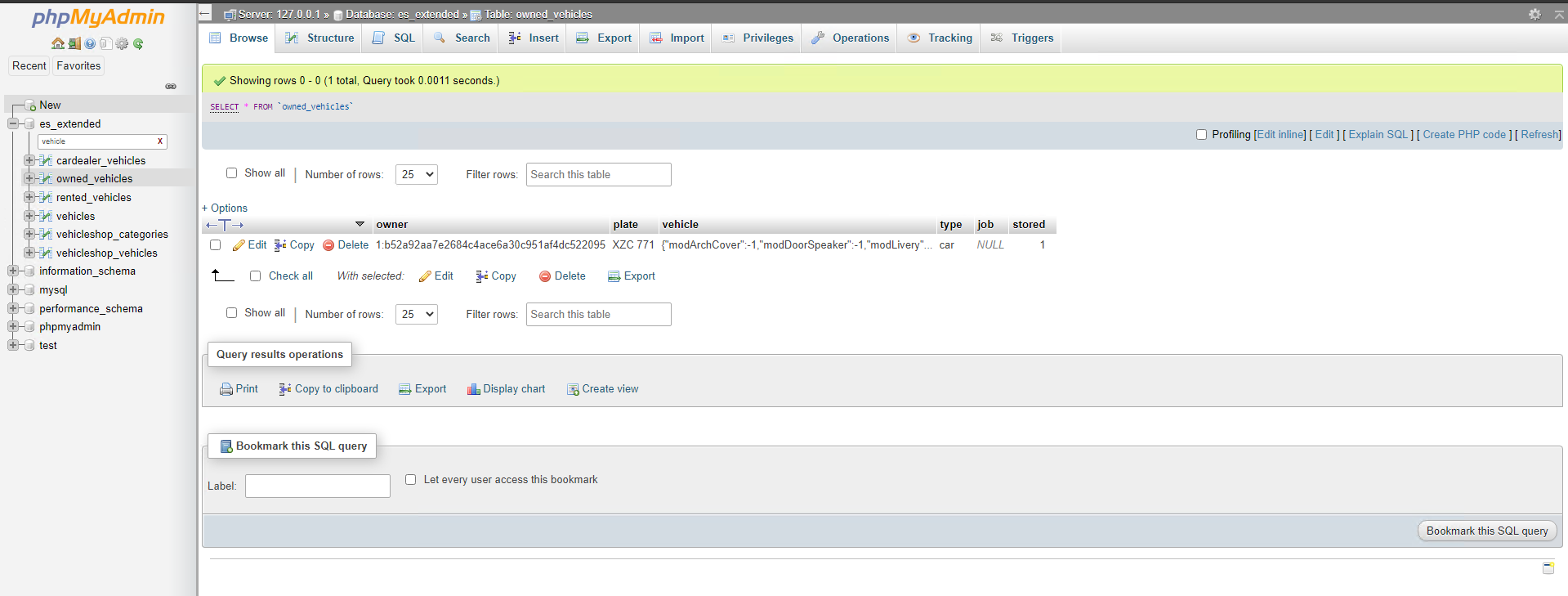Clear the vehicle tree filter with X

160,141
